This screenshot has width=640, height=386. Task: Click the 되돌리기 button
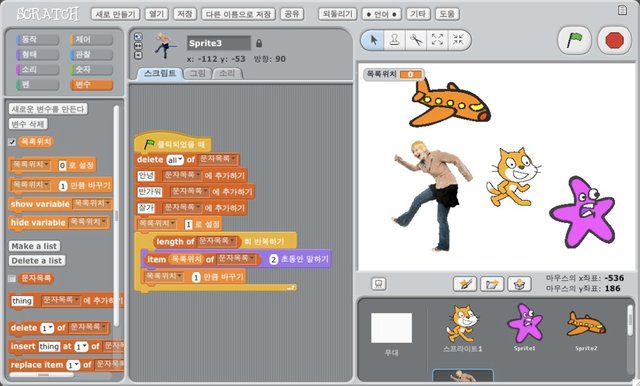point(338,14)
